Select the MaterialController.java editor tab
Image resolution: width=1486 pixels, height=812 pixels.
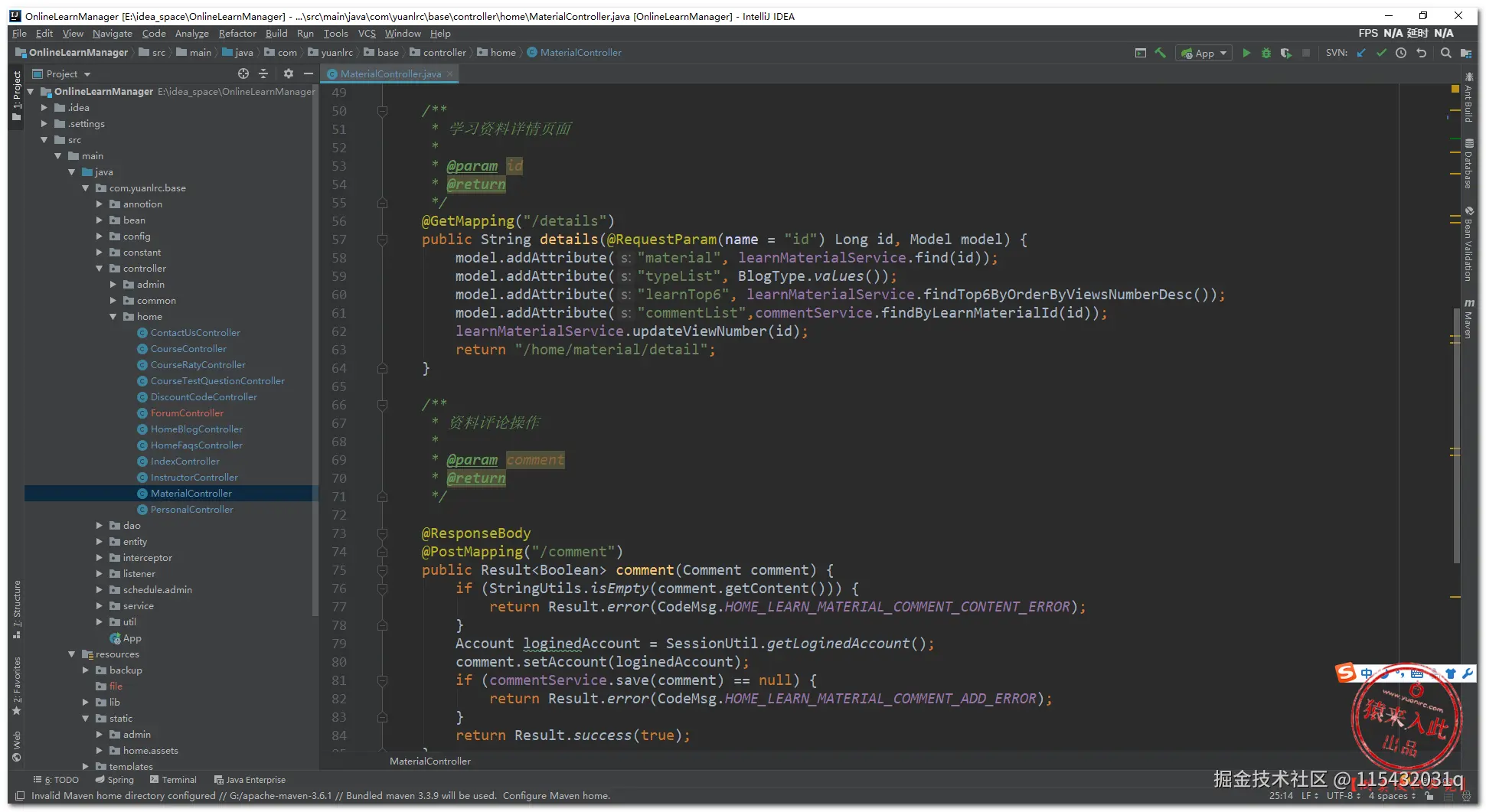tap(390, 74)
